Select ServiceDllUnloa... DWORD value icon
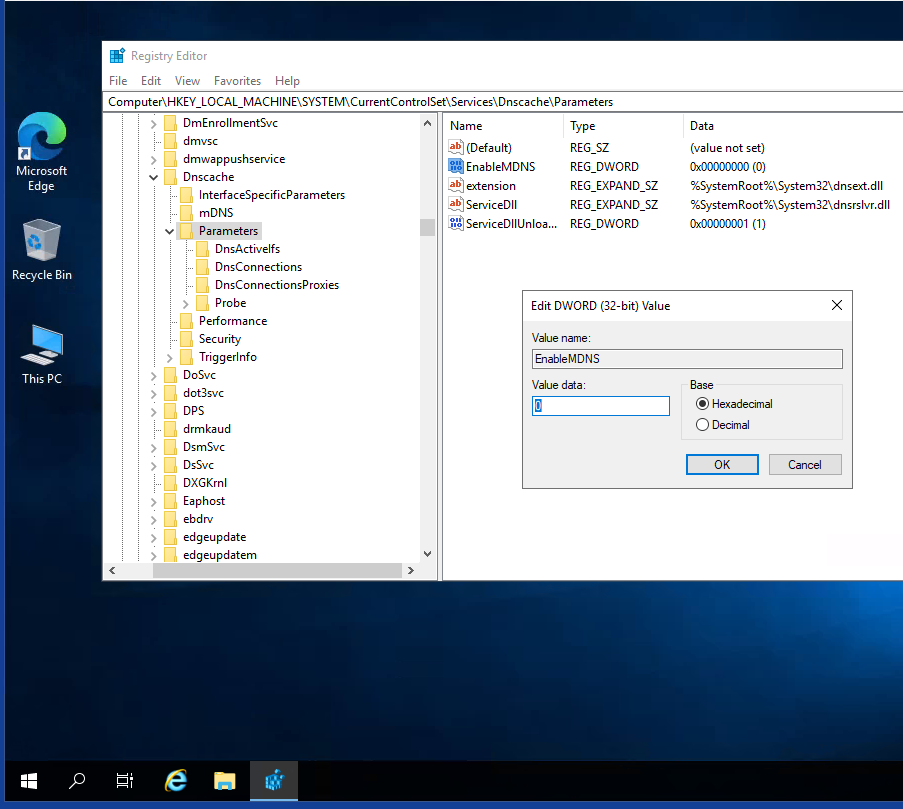 tap(456, 223)
